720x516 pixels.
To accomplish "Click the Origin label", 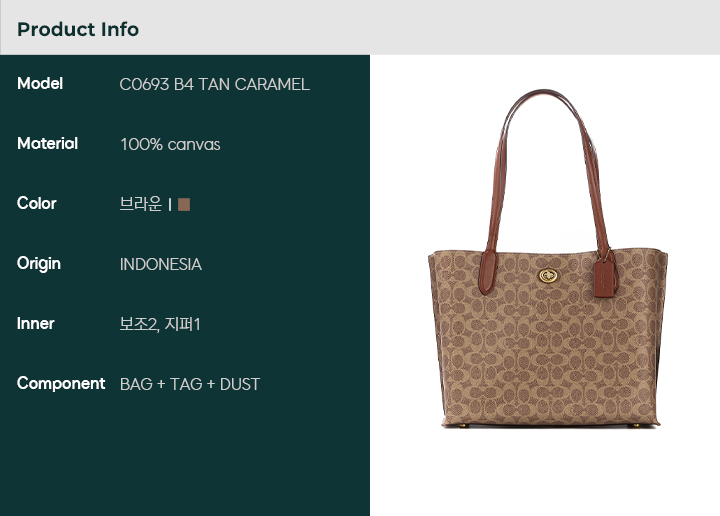I will [x=39, y=264].
